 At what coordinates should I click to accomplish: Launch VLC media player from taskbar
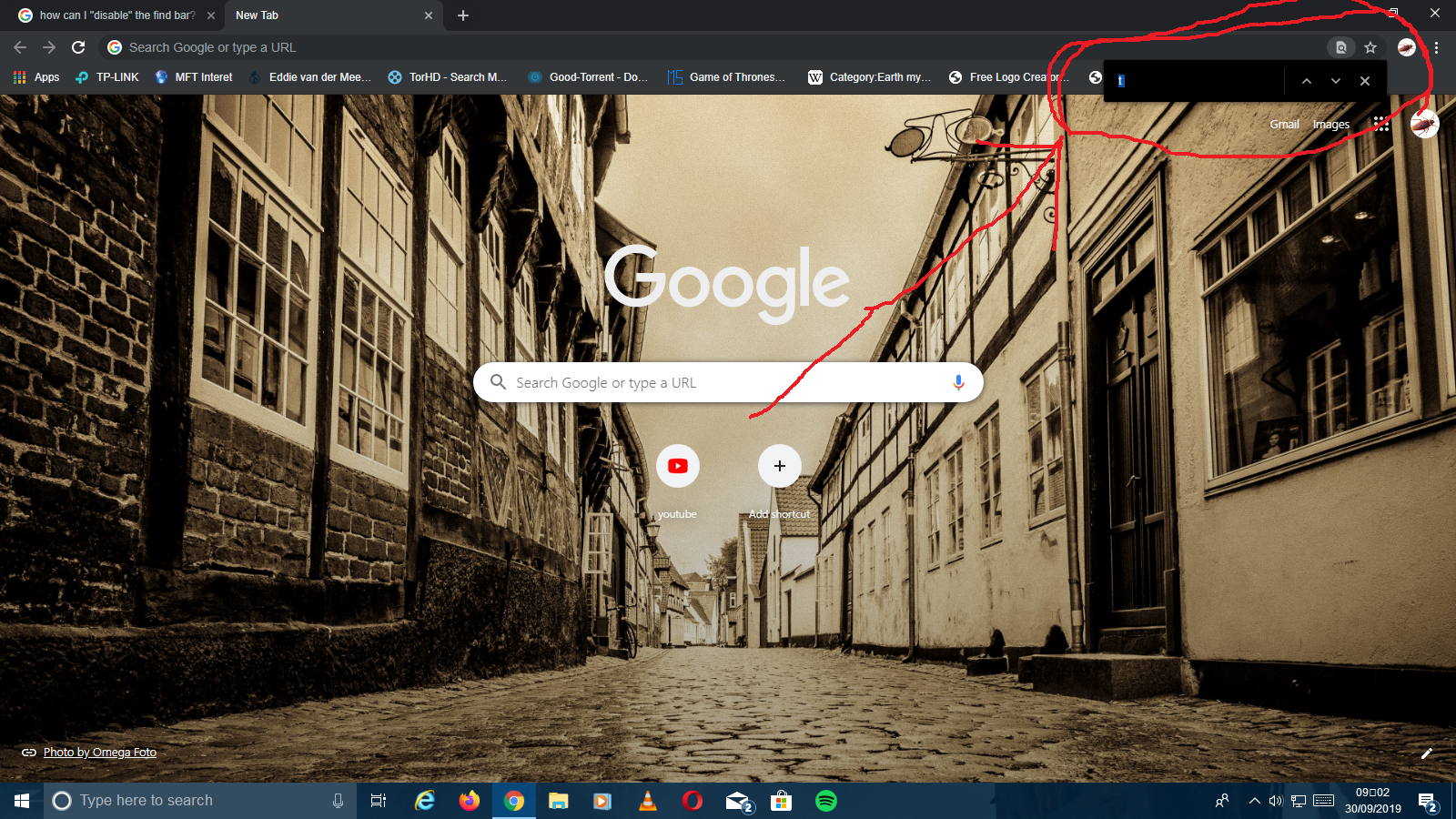point(648,801)
